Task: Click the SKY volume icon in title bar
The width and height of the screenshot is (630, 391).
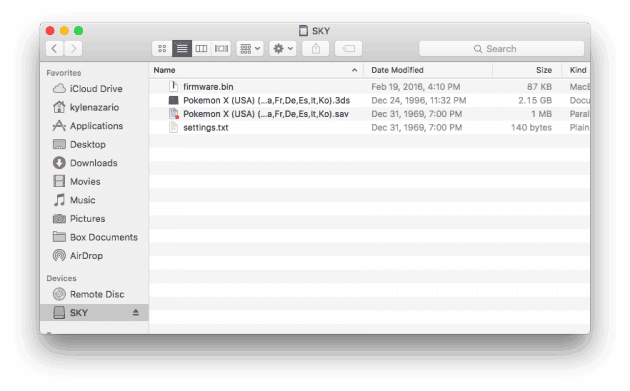Action: tap(303, 31)
